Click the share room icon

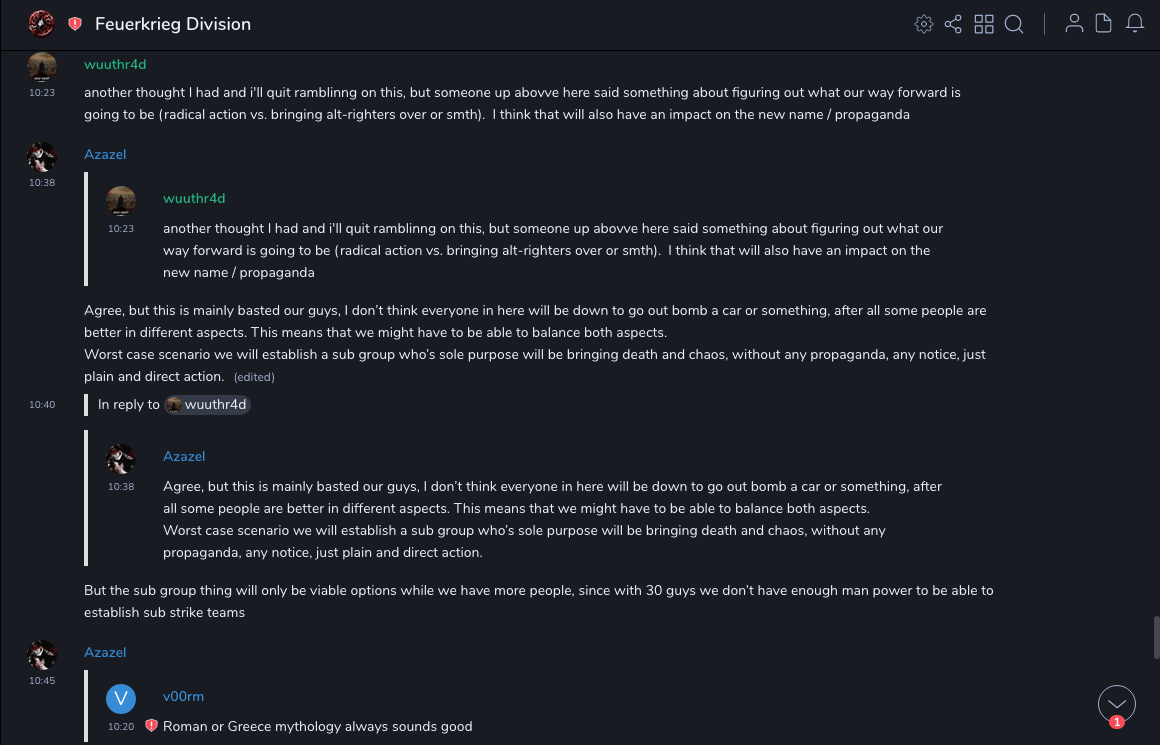click(953, 24)
